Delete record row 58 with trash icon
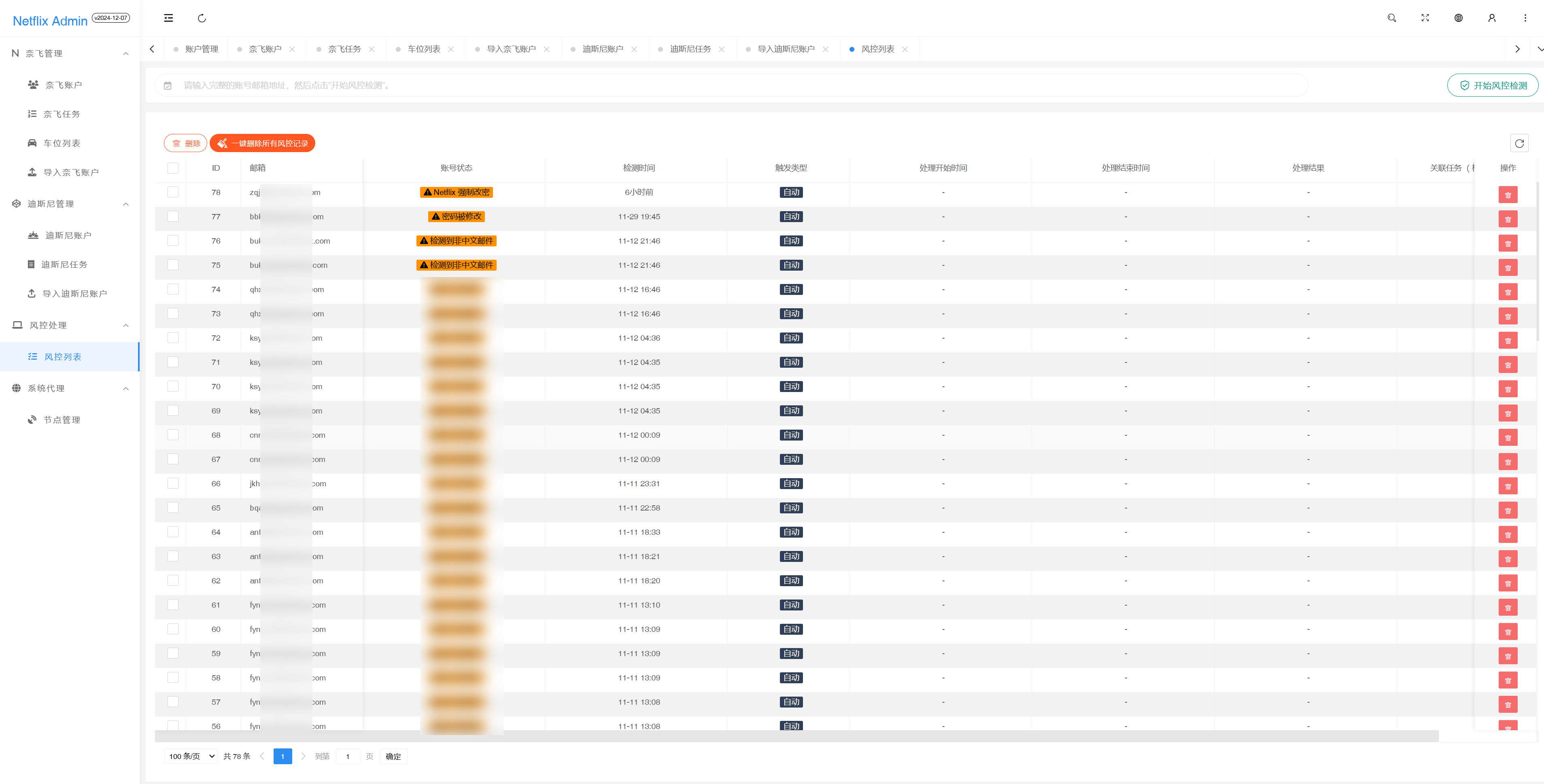This screenshot has height=784, width=1544. [1508, 680]
